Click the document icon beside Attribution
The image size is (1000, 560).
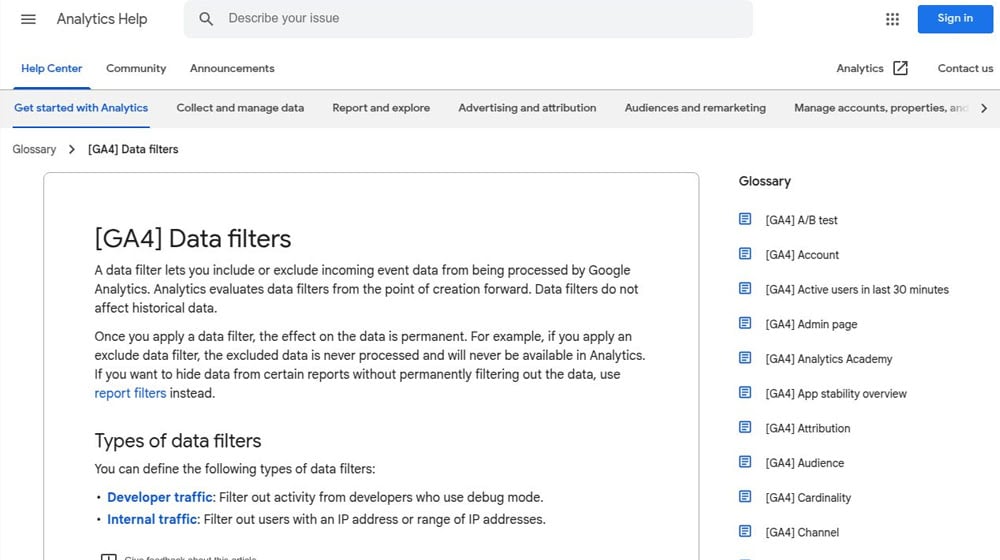click(x=745, y=427)
